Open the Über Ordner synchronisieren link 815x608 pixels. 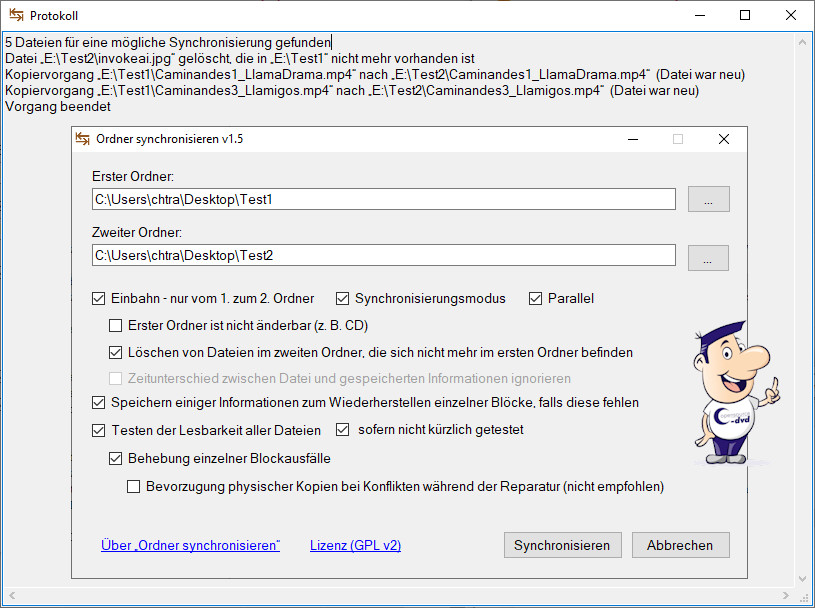click(x=190, y=545)
